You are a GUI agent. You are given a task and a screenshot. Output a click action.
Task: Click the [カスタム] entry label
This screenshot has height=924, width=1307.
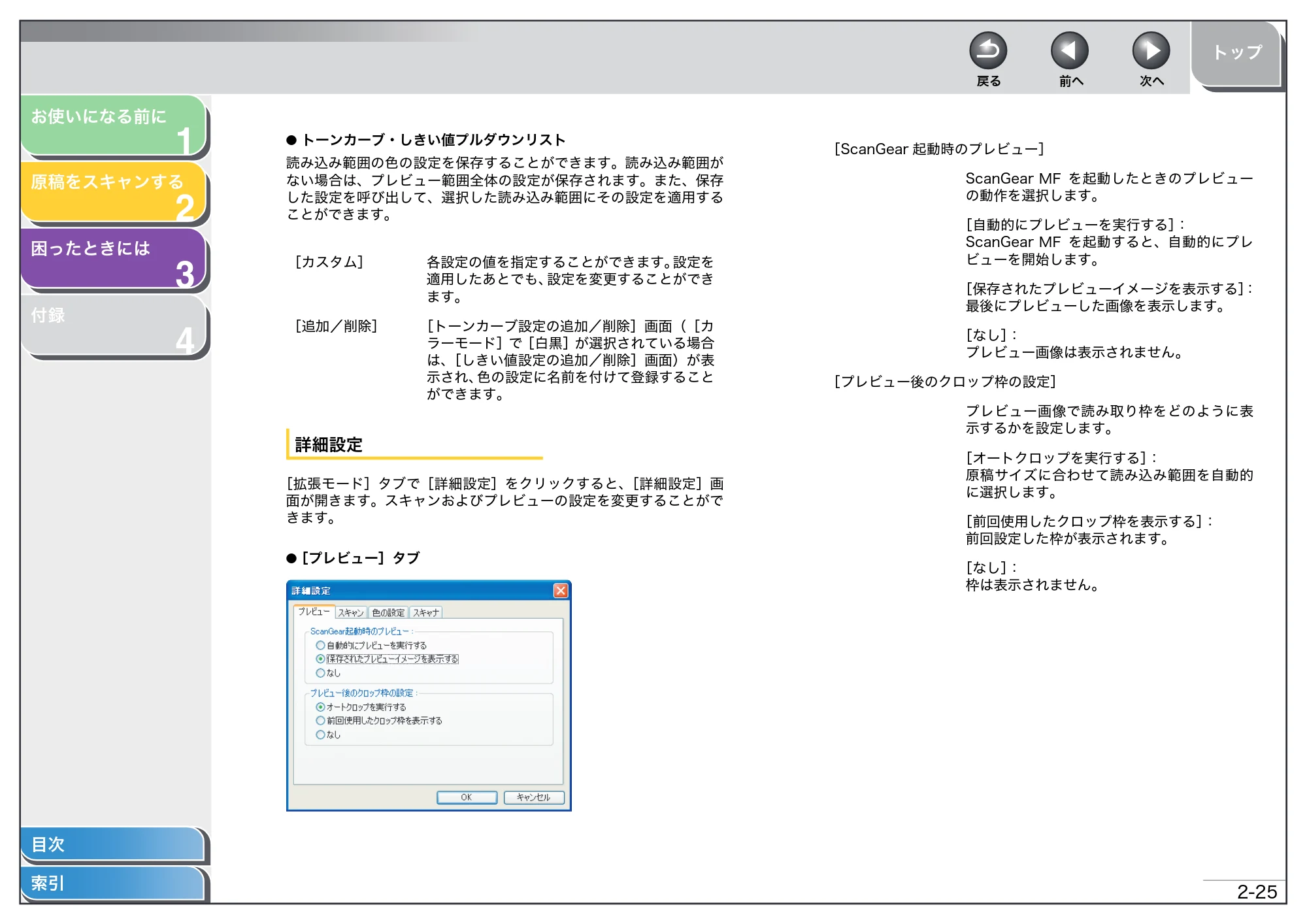pos(329,262)
